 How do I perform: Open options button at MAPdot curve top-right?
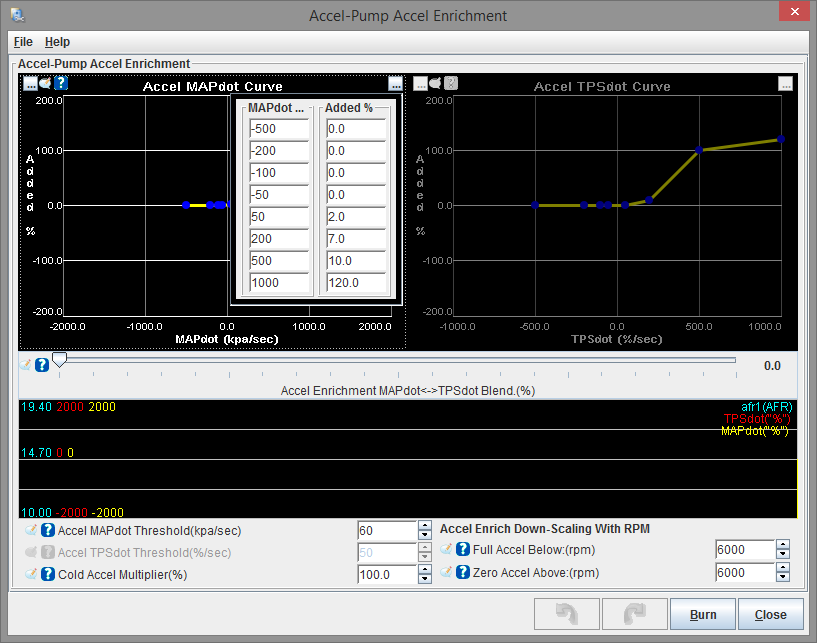[396, 84]
